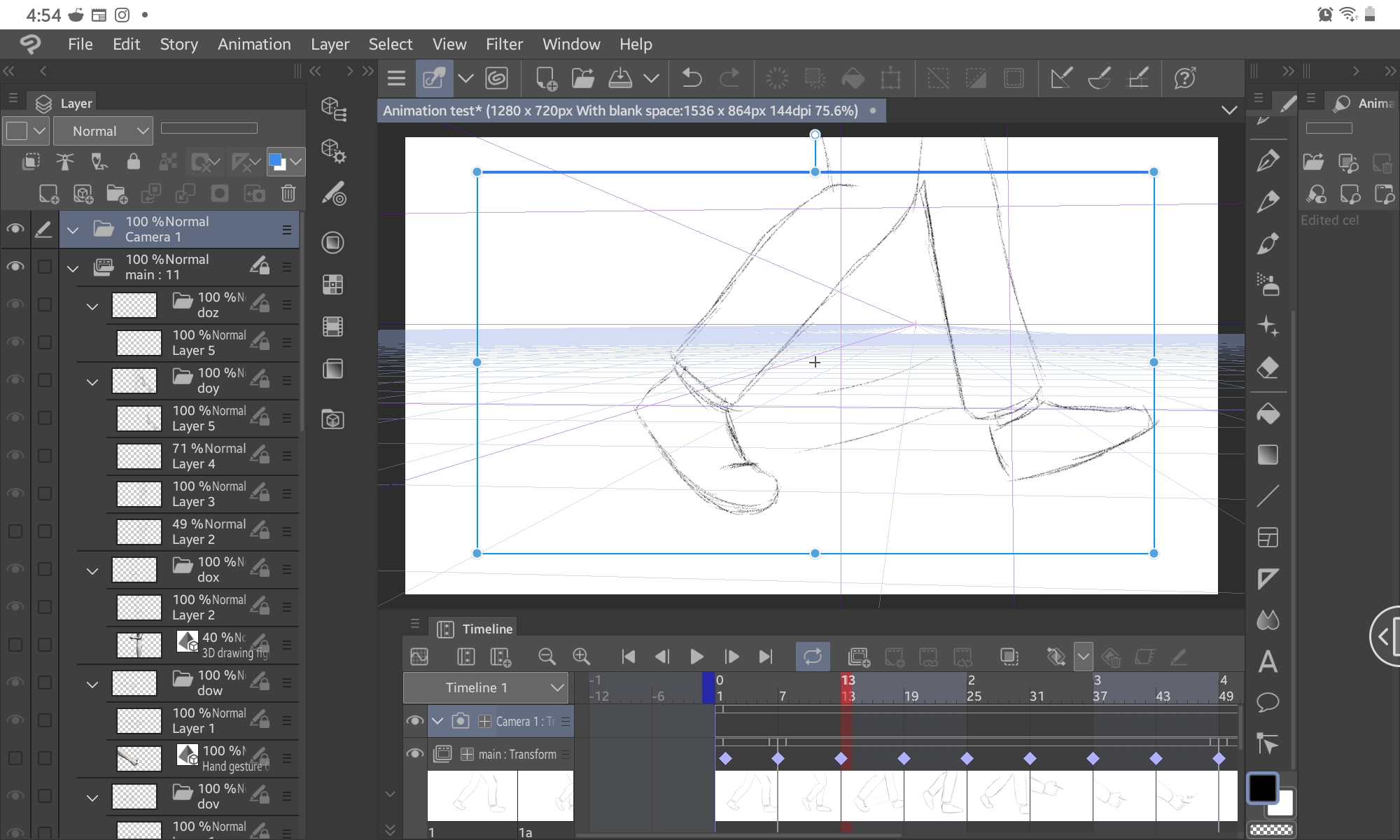Enable loop playback in the timeline
1400x840 pixels.
coord(812,656)
